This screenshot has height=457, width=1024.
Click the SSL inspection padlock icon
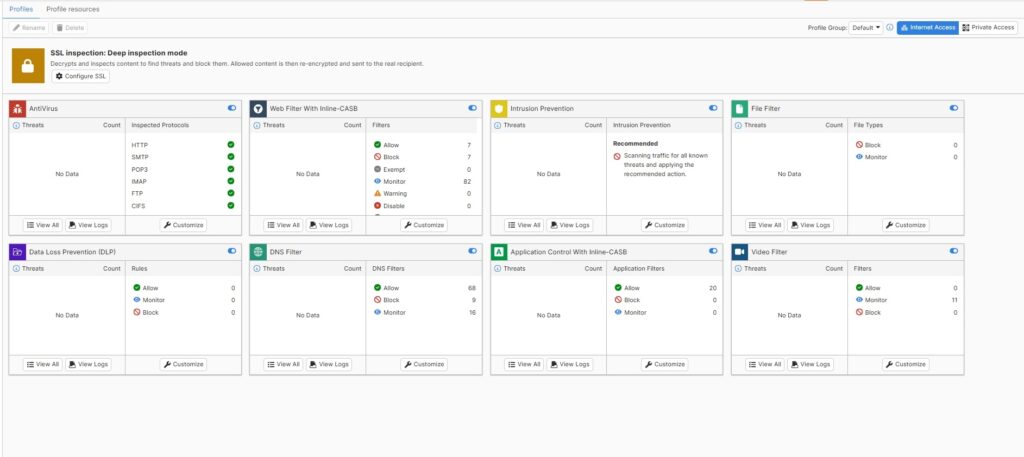(x=28, y=65)
